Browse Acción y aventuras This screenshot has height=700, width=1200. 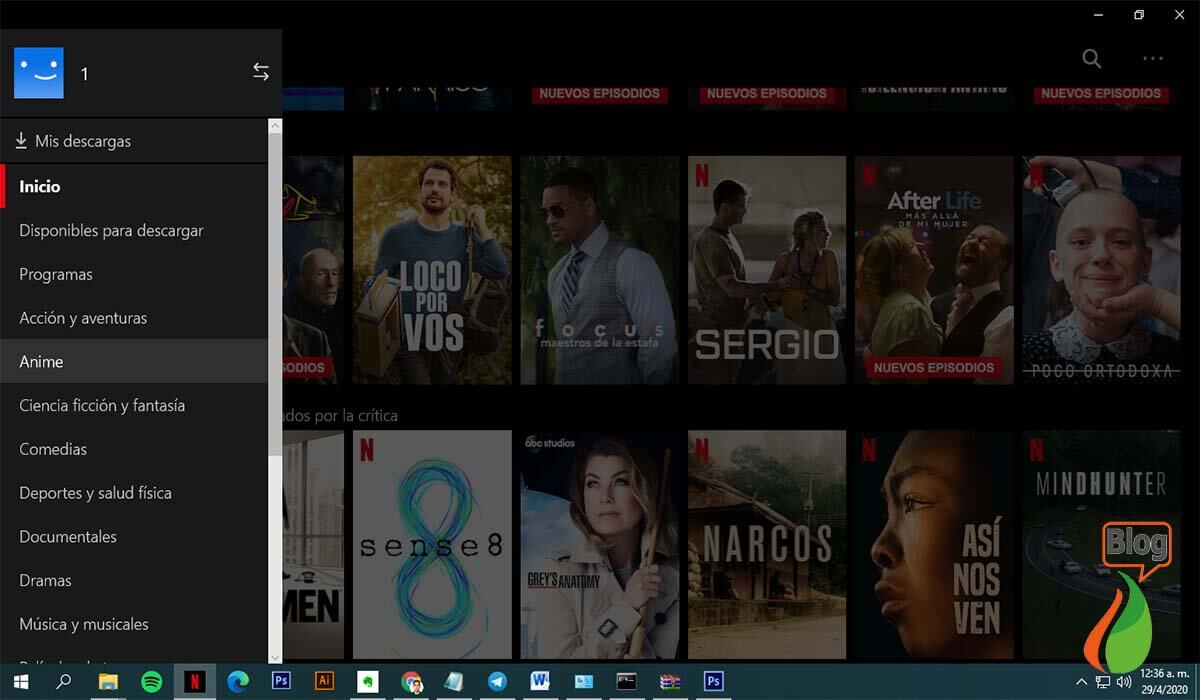click(x=134, y=318)
